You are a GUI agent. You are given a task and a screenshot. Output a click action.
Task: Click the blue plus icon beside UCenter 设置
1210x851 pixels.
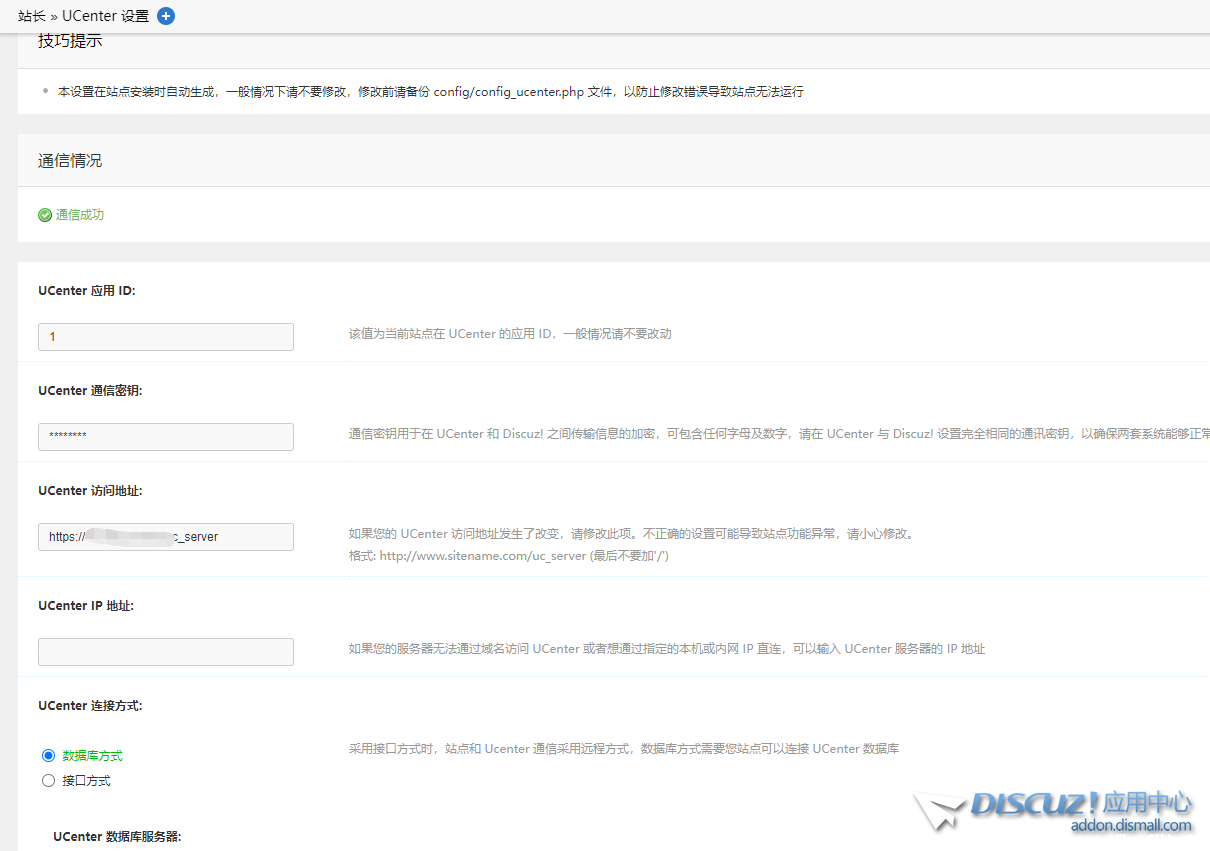166,16
